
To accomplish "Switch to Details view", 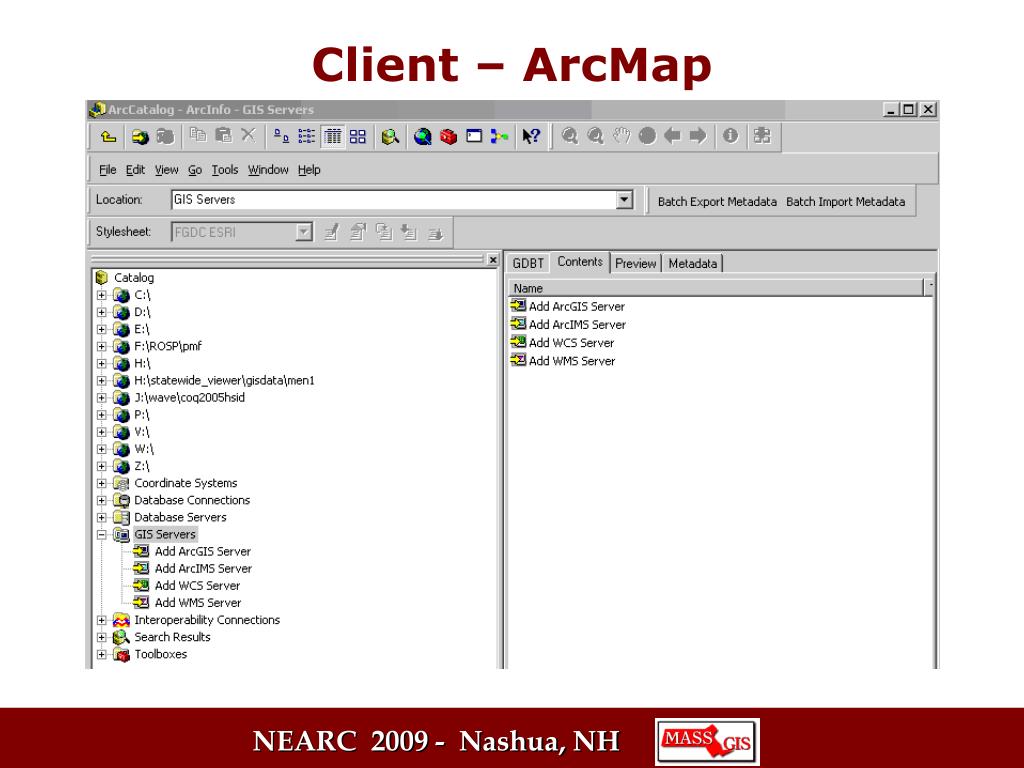I will (332, 136).
